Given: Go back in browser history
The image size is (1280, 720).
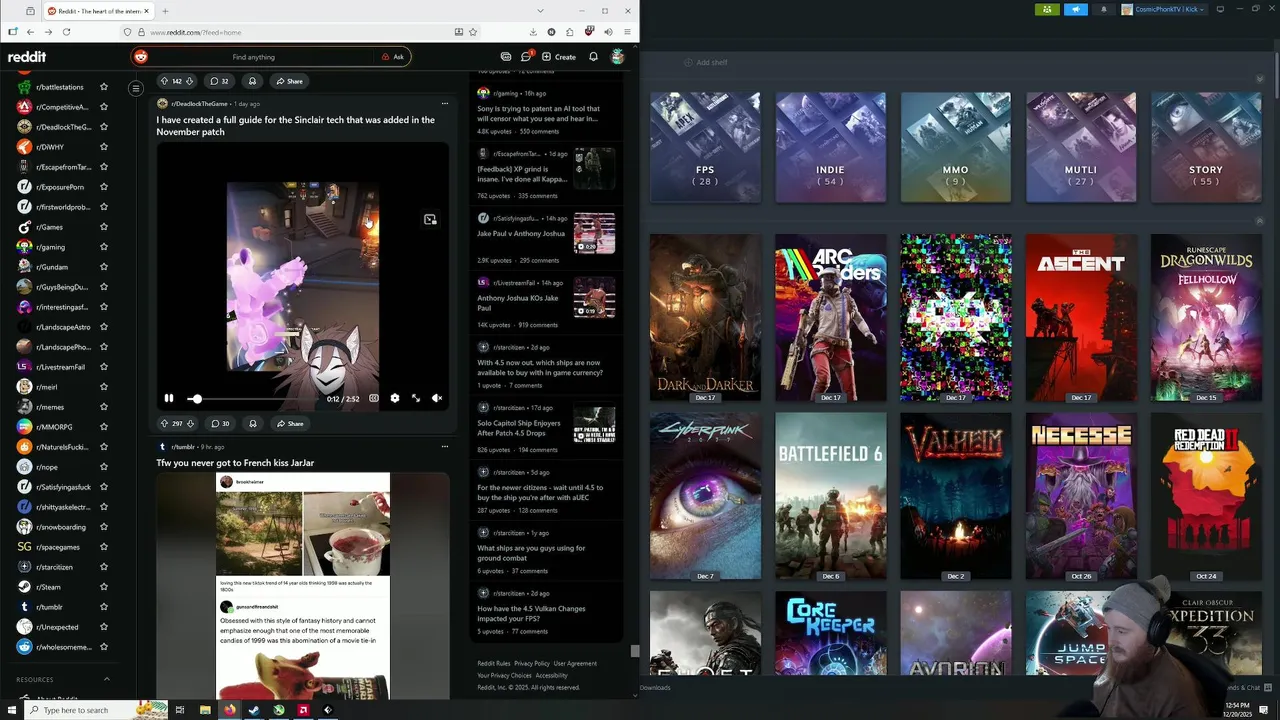Looking at the screenshot, I should [30, 32].
